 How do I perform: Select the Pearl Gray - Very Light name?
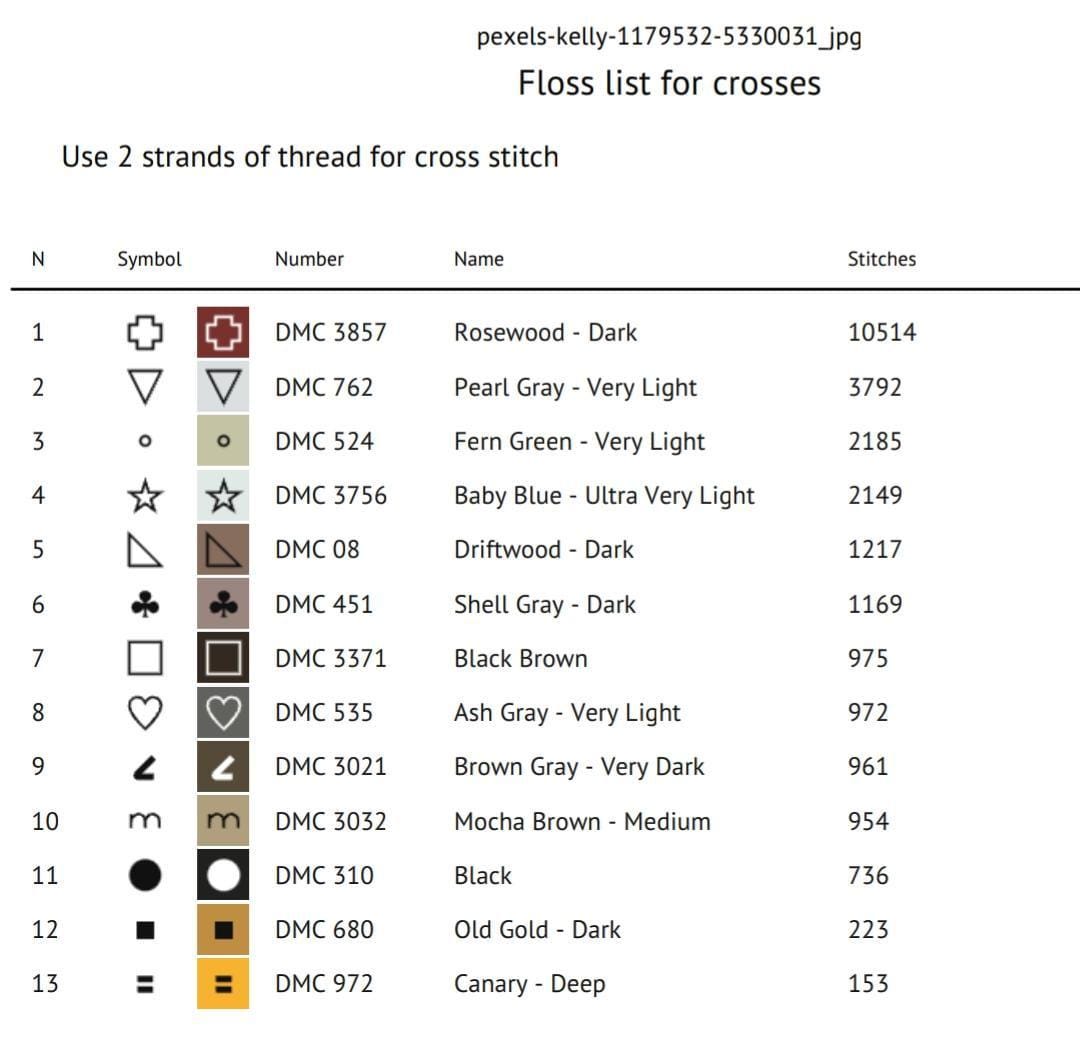[576, 388]
